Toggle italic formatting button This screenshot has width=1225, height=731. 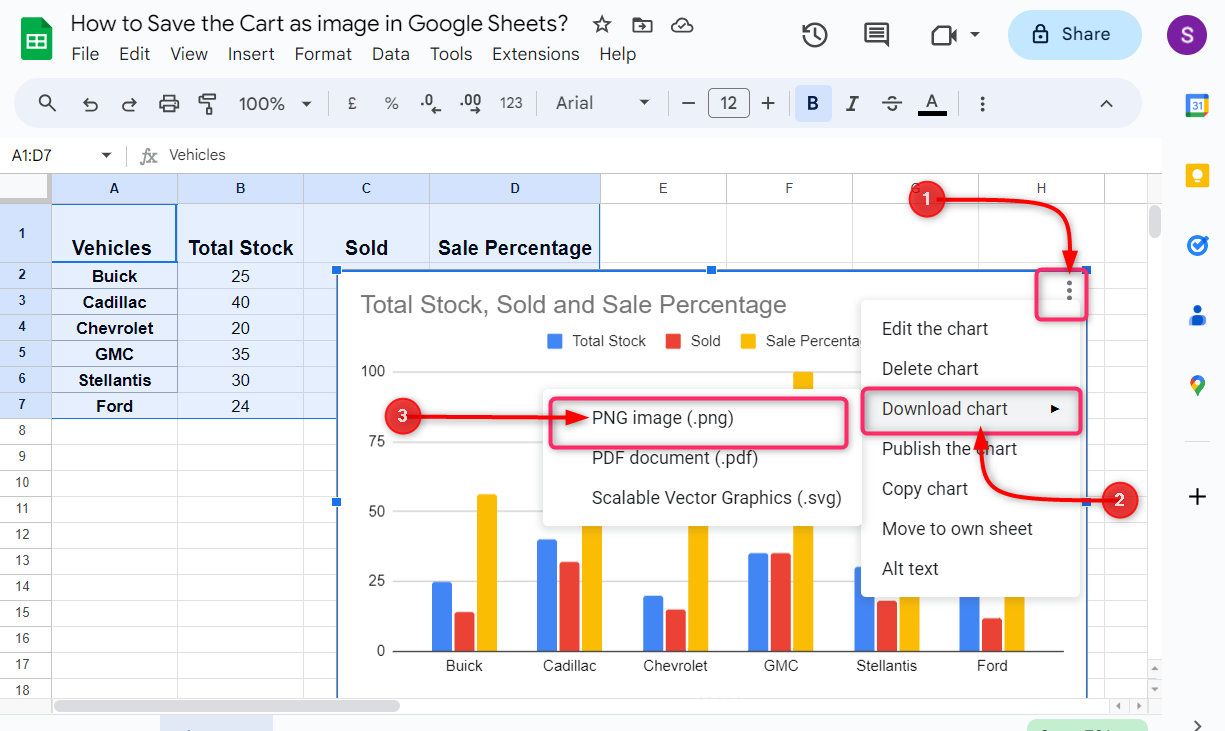(852, 103)
